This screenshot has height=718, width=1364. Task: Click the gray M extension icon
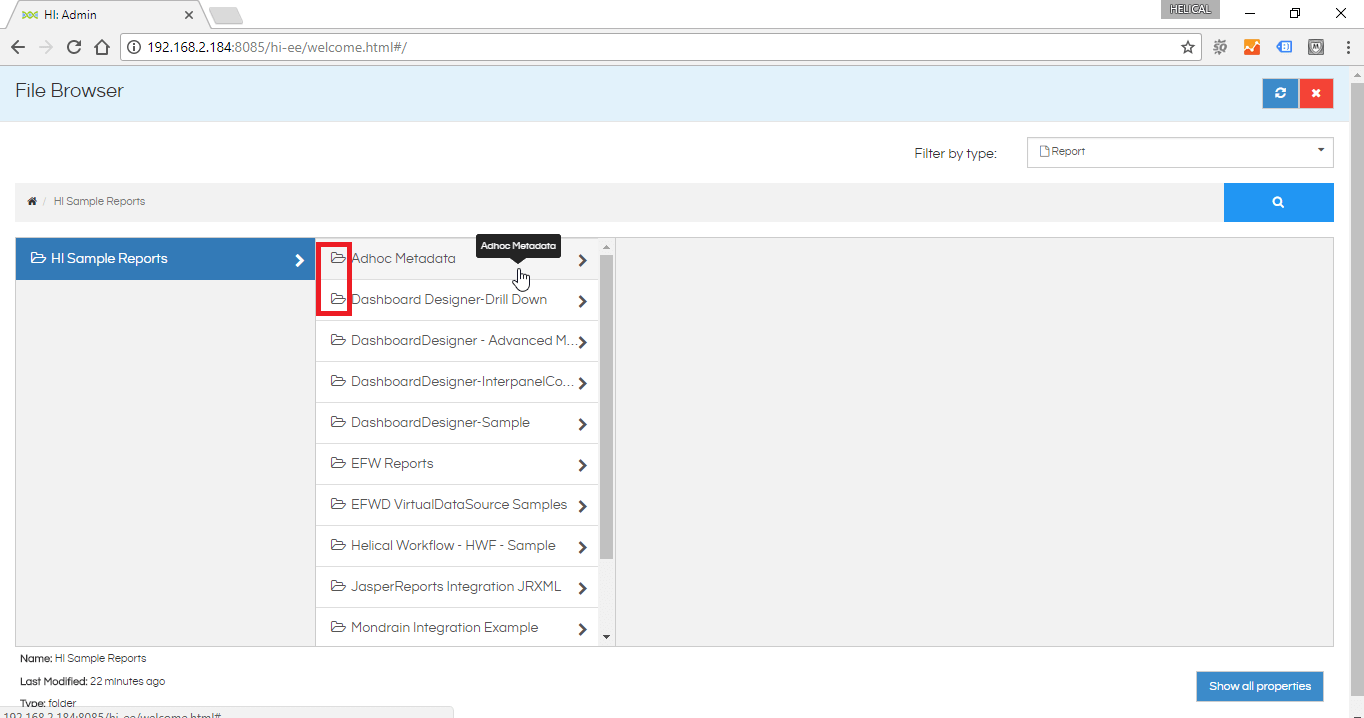tap(1317, 47)
